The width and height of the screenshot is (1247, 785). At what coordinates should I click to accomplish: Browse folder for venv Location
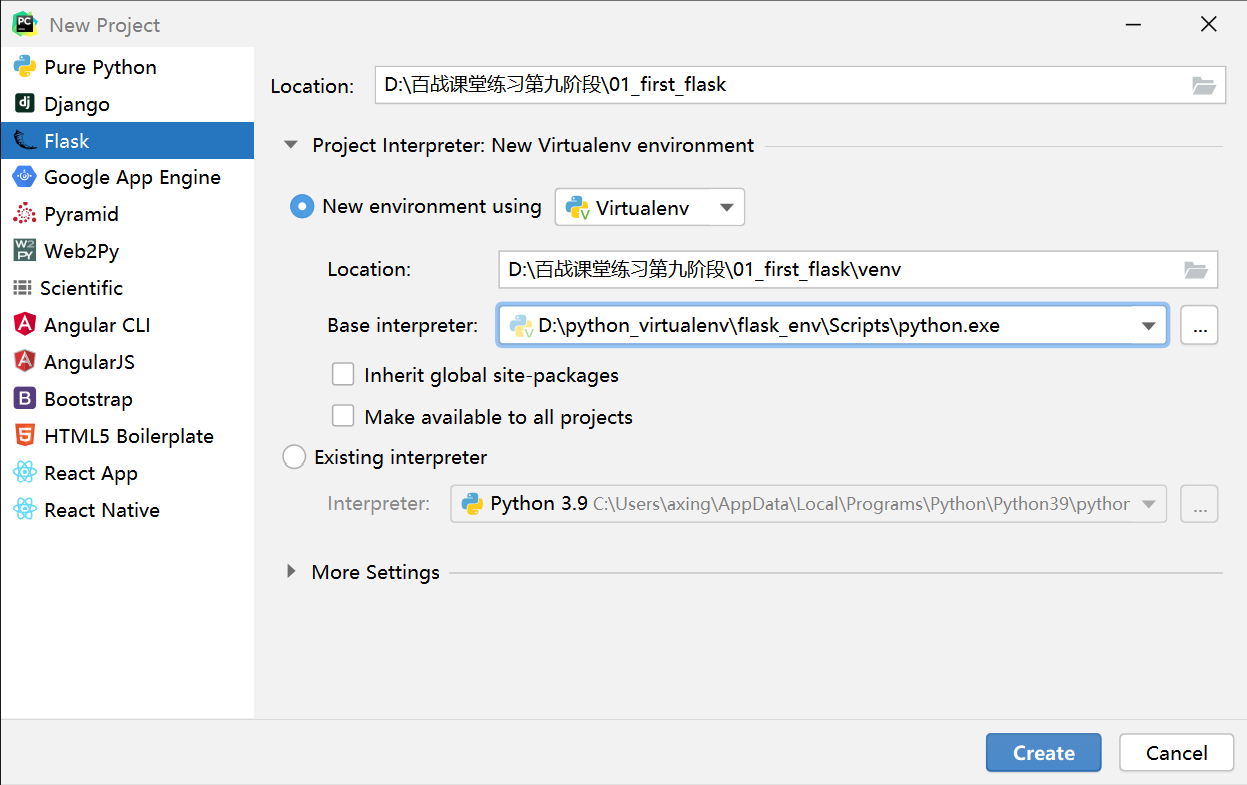pos(1196,270)
